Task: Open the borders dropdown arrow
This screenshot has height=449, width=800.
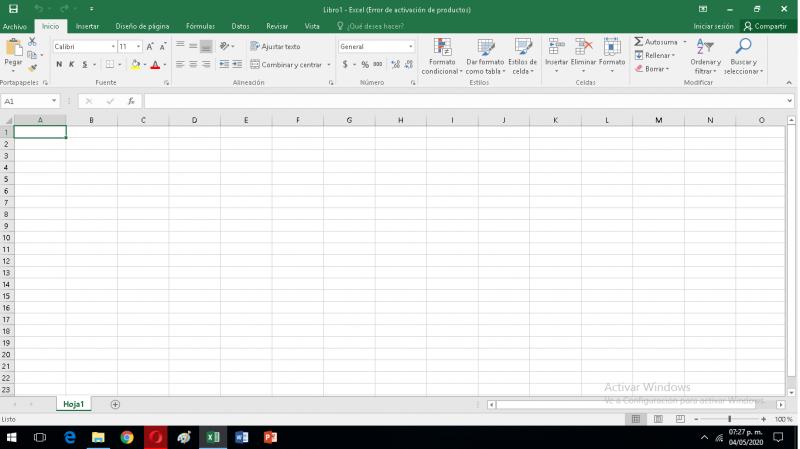Action: (120, 65)
